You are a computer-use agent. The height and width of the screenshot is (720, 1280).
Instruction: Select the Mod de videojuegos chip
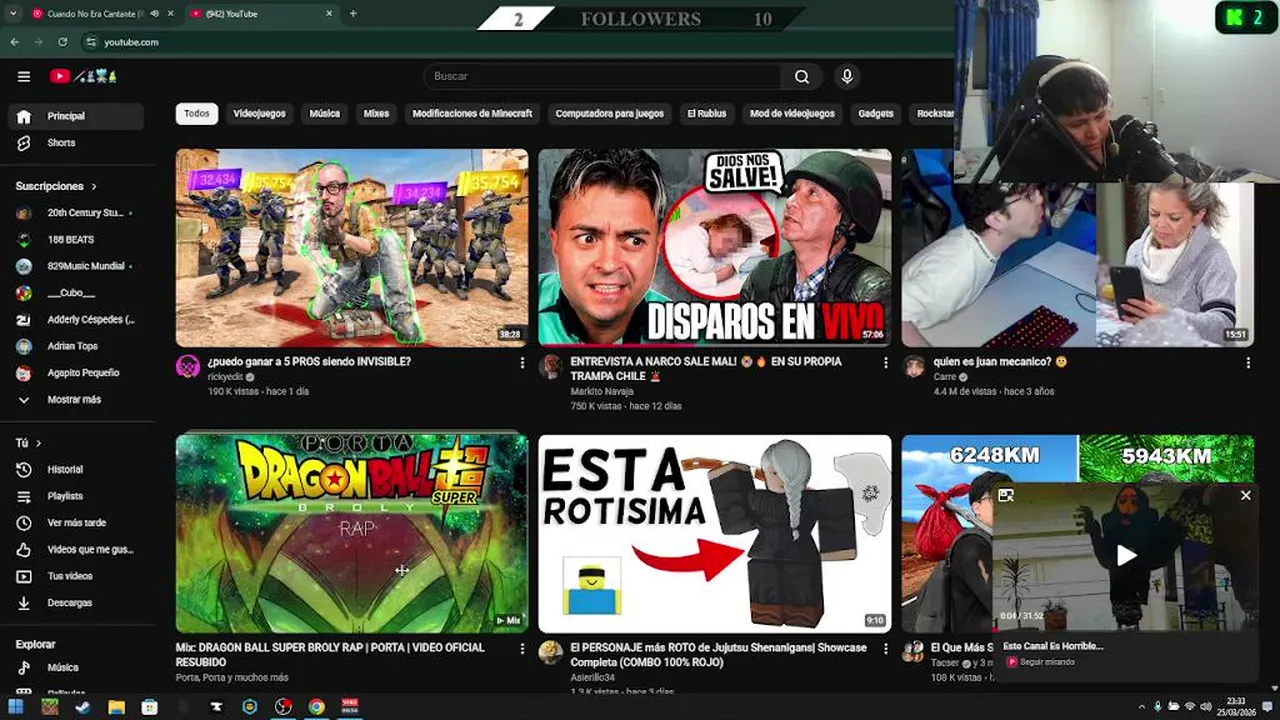pos(792,113)
